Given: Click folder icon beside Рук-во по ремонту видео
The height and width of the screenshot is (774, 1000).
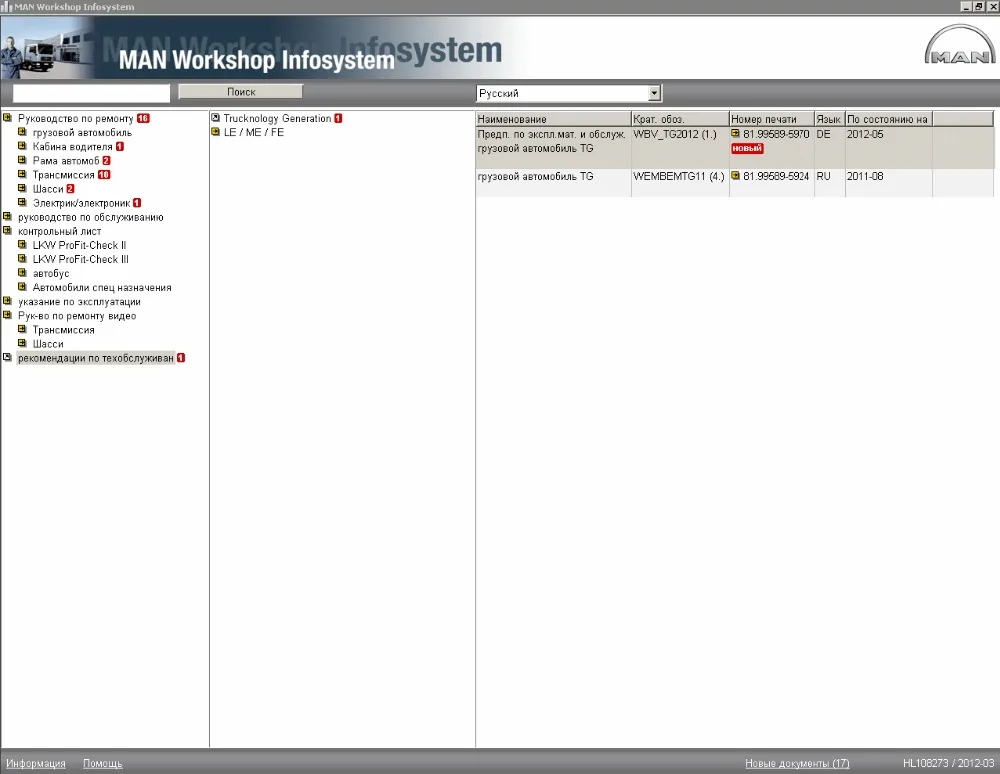Looking at the screenshot, I should click(8, 314).
